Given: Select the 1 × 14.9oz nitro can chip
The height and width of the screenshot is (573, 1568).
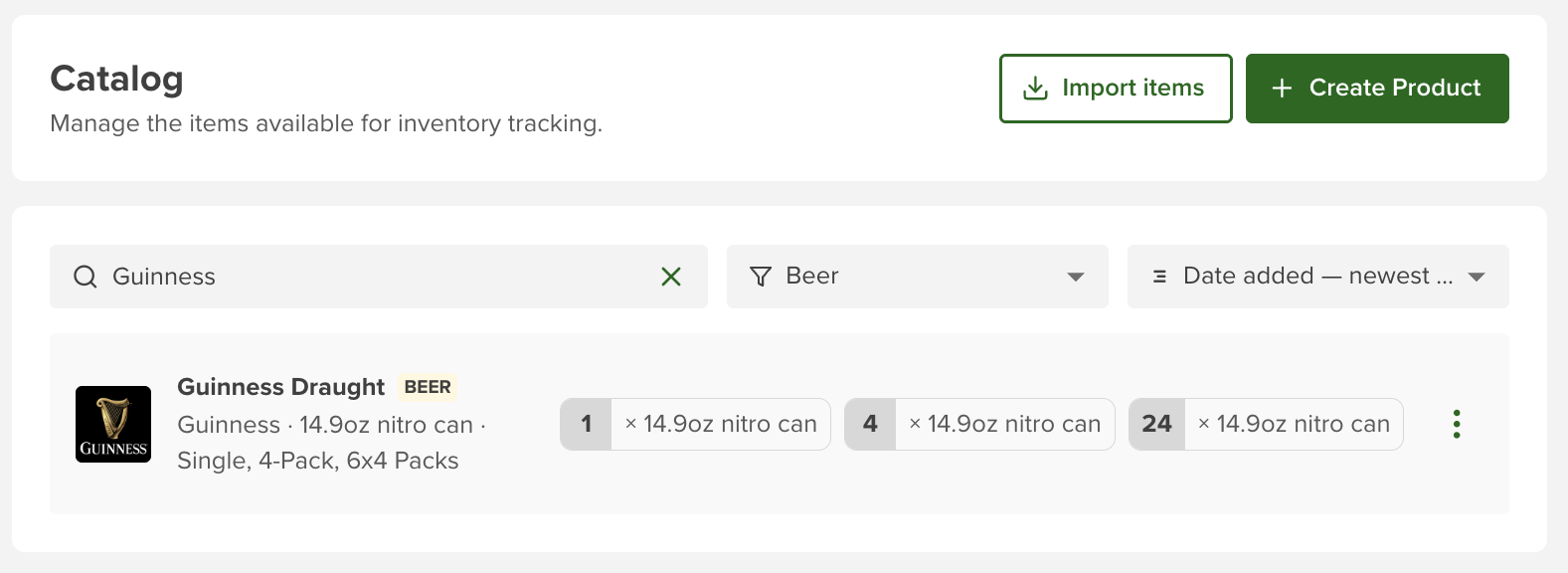Looking at the screenshot, I should (695, 424).
